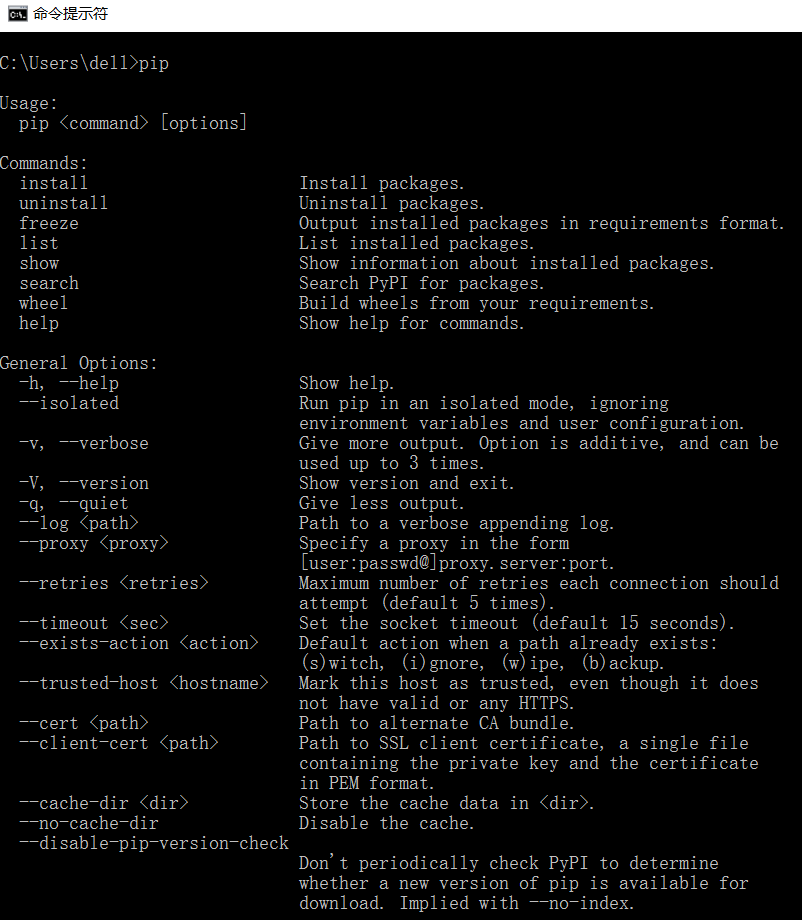
Task: Click the 命令提示符 window title text
Action: click(x=70, y=14)
